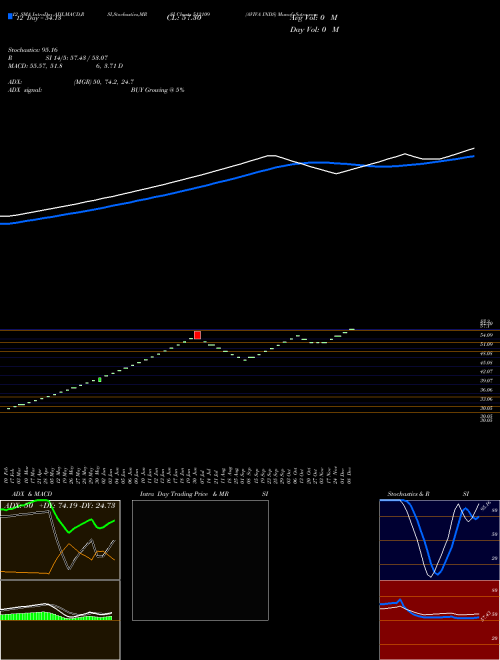Image resolution: width=500 pixels, height=660 pixels.
Task: Click the 'Day Vol: 0 M' label
Action: pyautogui.click(x=314, y=30)
